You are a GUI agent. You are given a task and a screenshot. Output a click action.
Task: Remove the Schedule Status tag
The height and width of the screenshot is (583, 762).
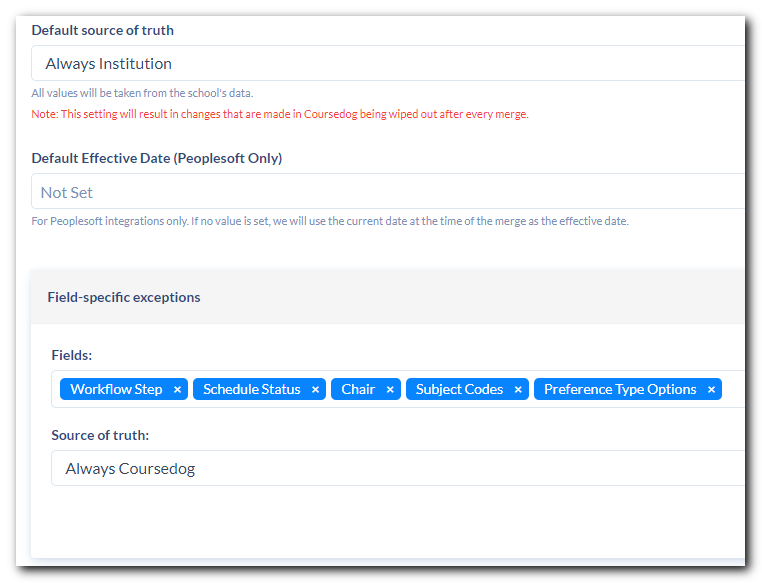click(x=315, y=390)
